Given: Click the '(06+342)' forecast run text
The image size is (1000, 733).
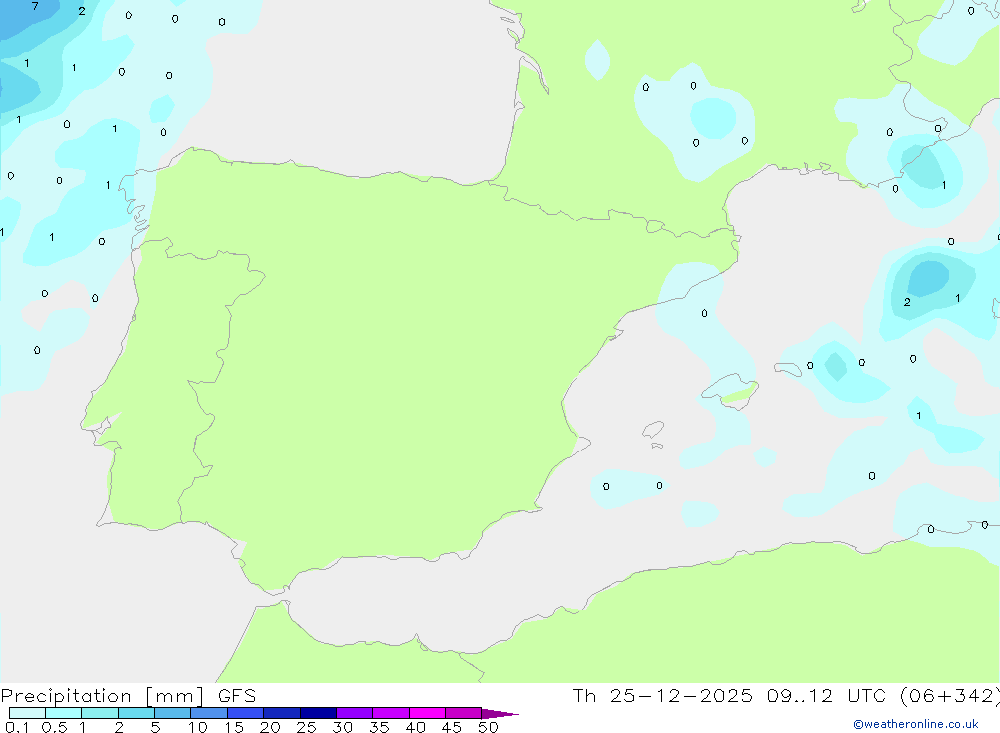Looking at the screenshot, I should click(949, 696).
